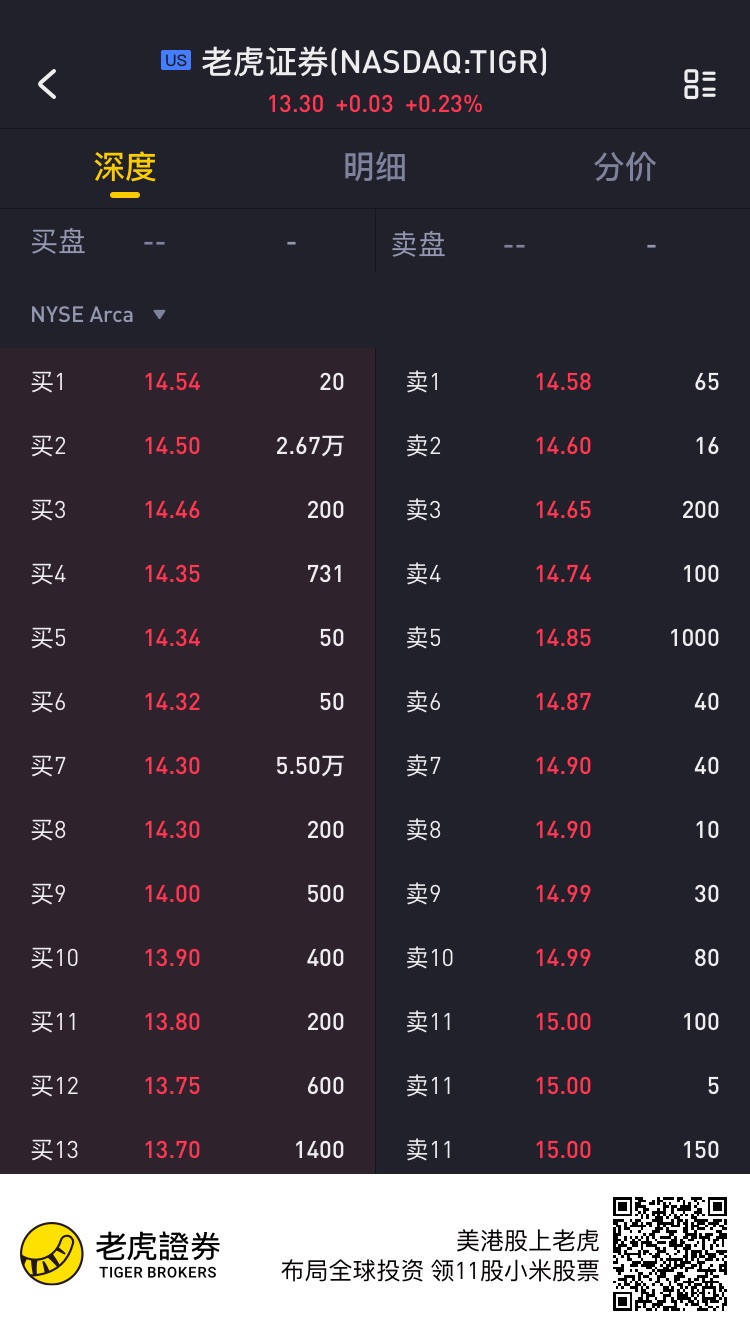Tap the 买7 row with 5.50万 volume

(x=187, y=766)
